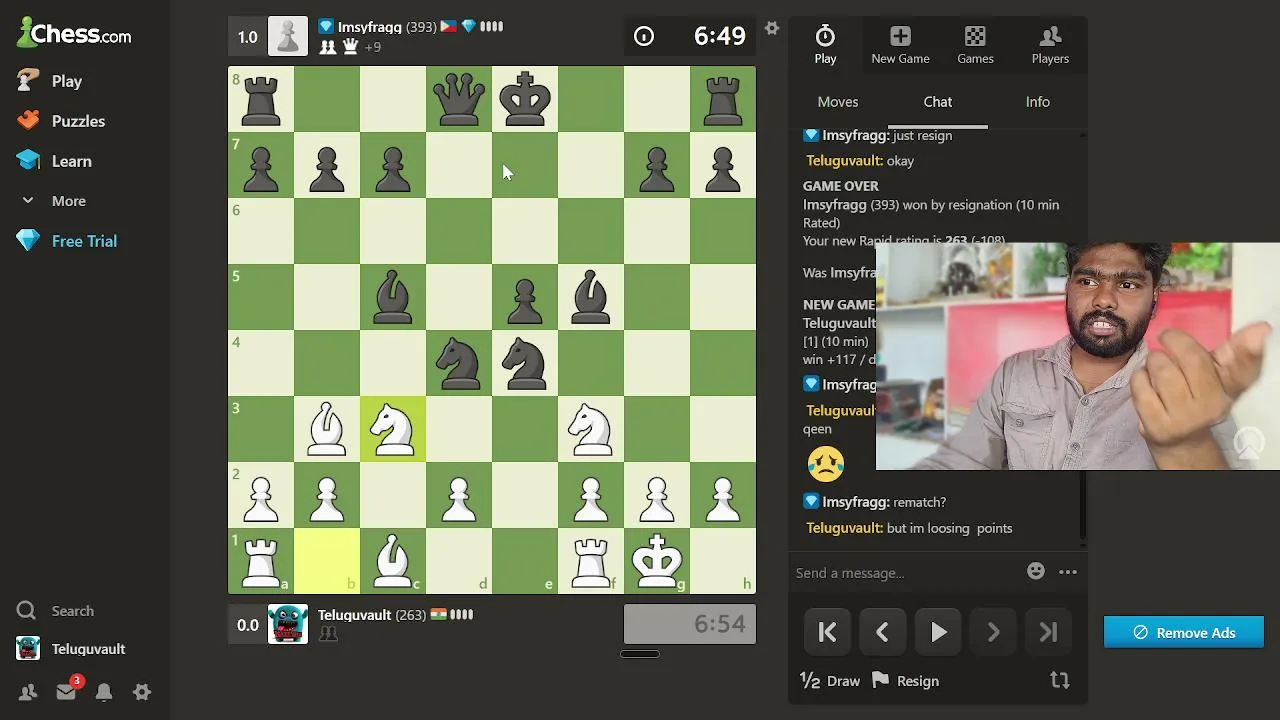Viewport: 1280px width, 720px height.
Task: Offer a Draw
Action: (830, 681)
